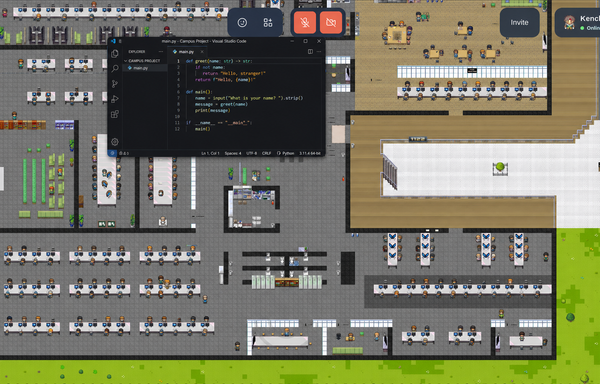Open the Explorer panel's more actions ellipsis

click(x=161, y=51)
